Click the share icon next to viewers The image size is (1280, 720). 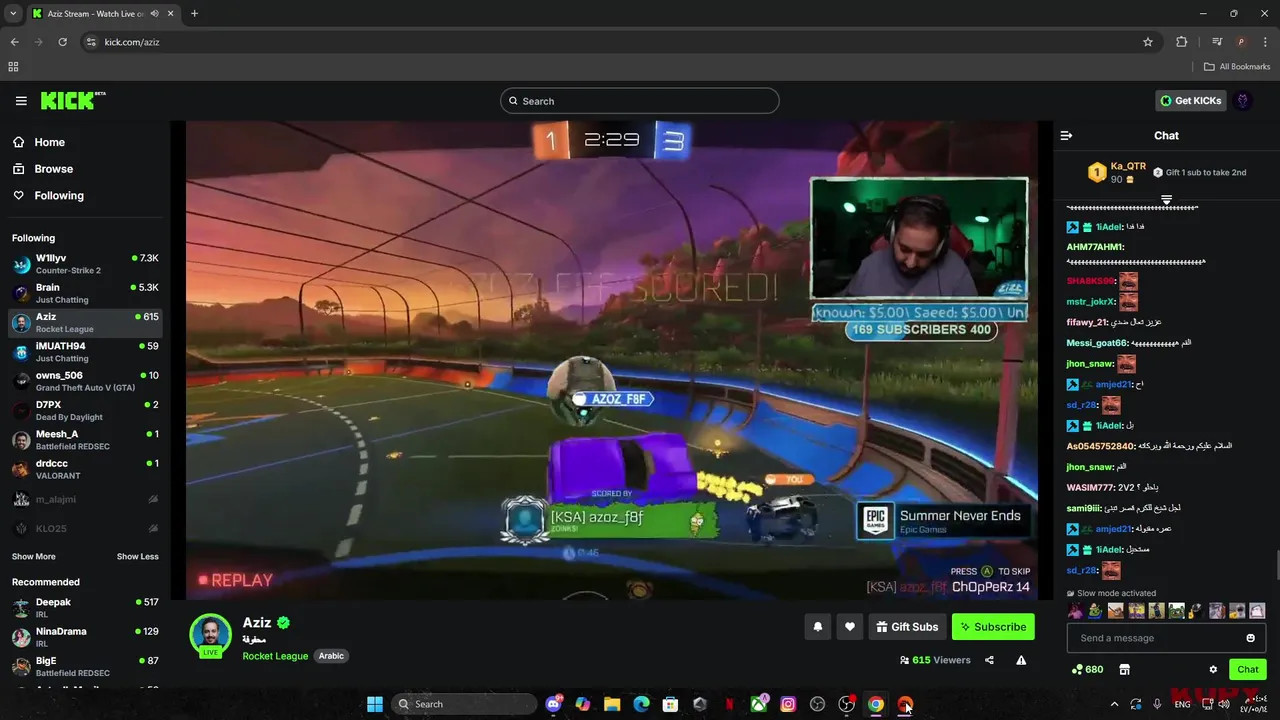coord(989,660)
